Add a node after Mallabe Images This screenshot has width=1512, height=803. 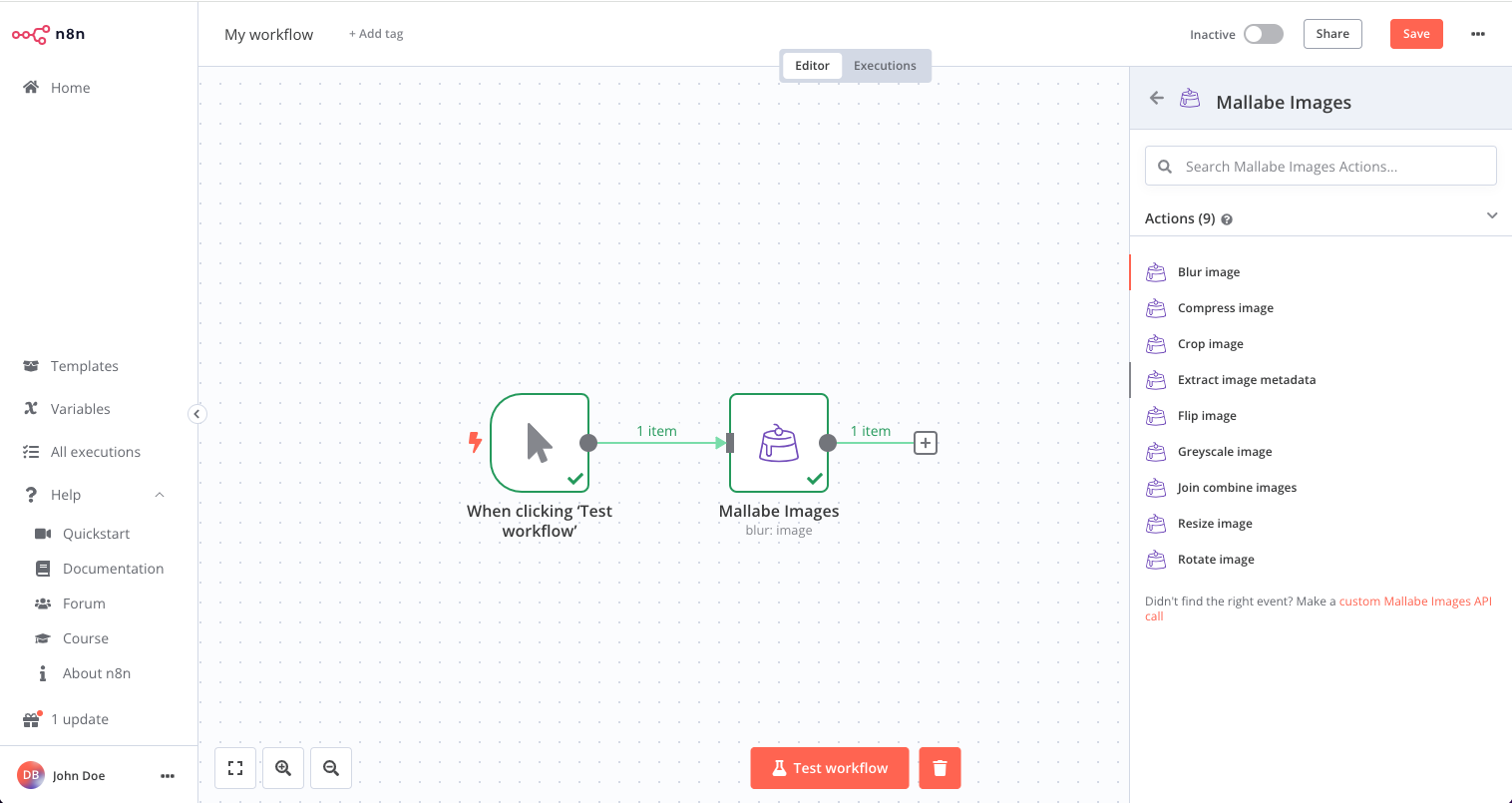(x=926, y=443)
